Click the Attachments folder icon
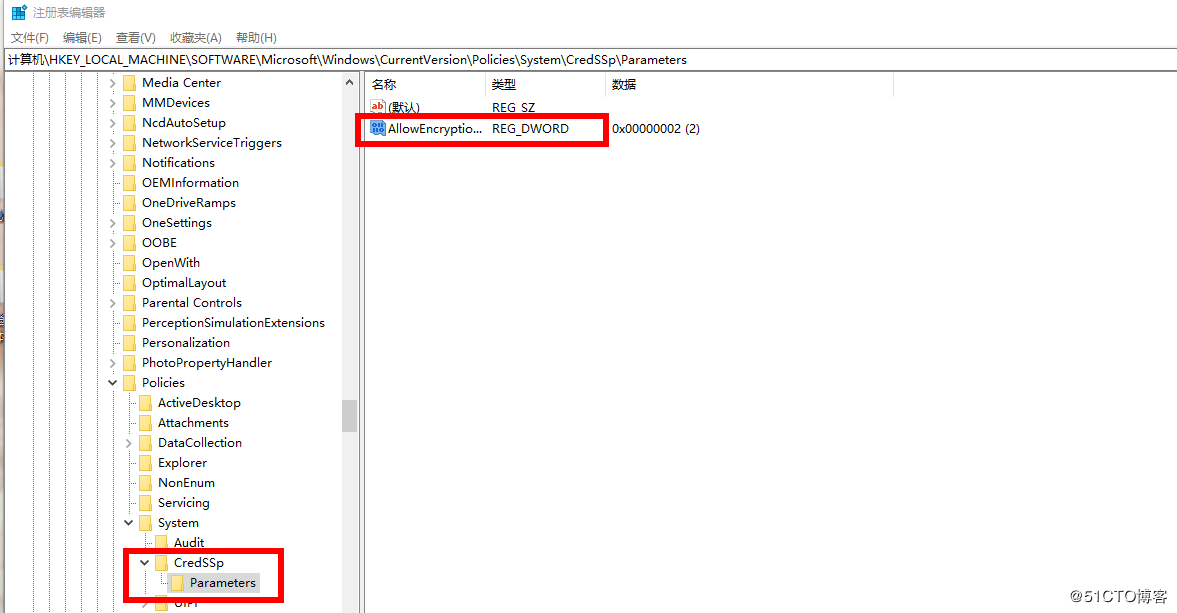Image resolution: width=1177 pixels, height=613 pixels. point(145,423)
